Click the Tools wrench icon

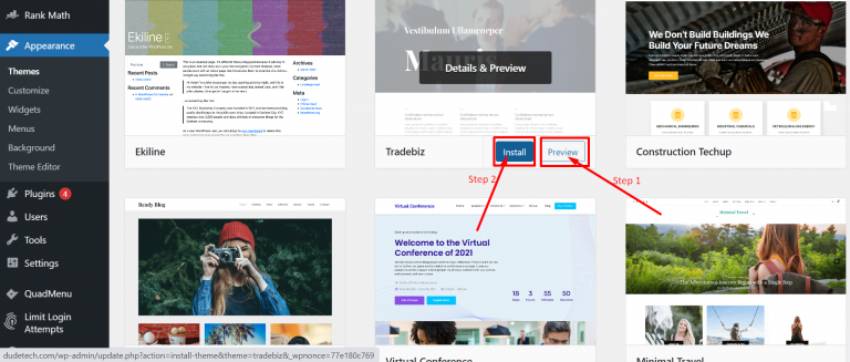coord(12,240)
